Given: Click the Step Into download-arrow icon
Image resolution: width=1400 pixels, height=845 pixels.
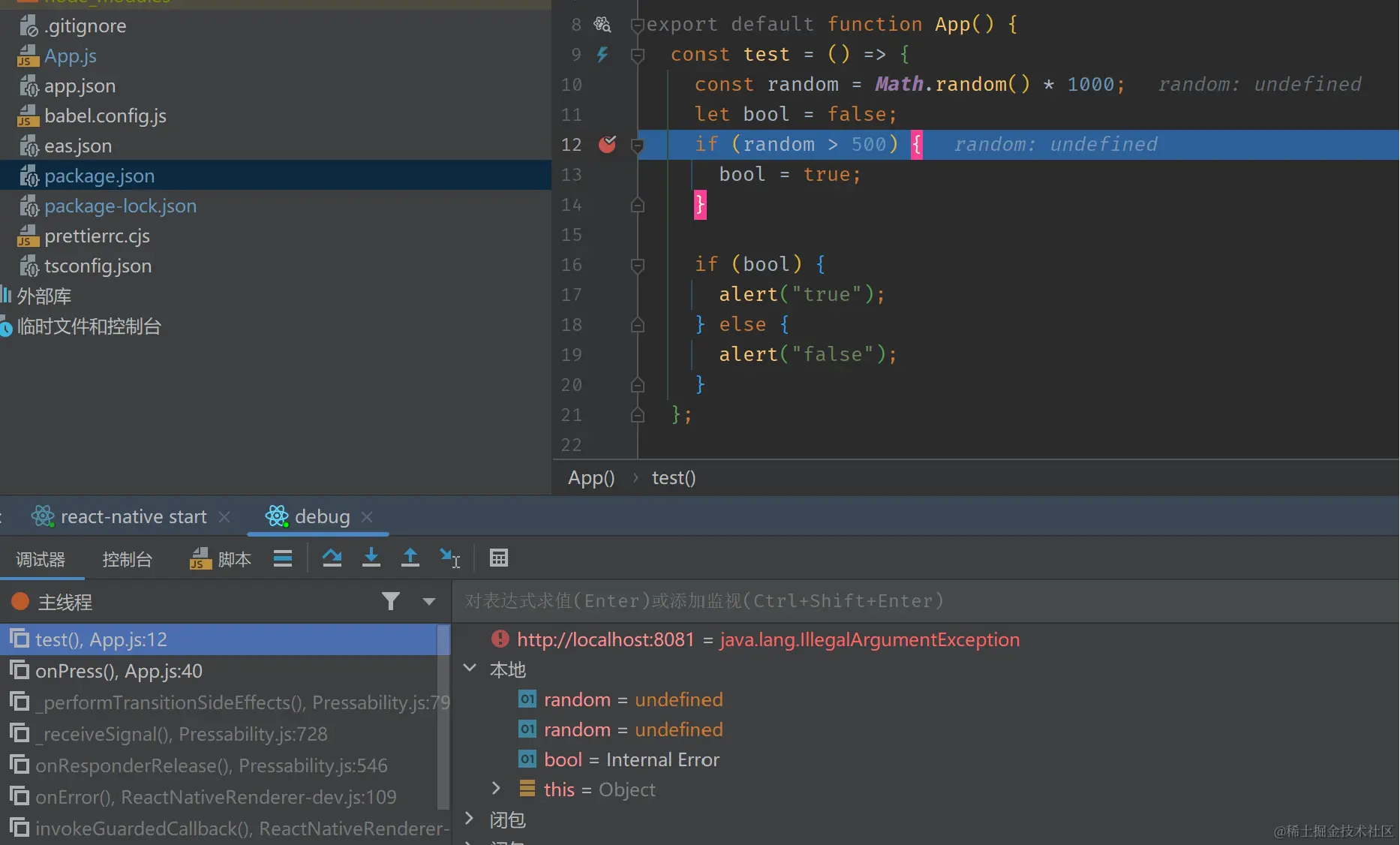Looking at the screenshot, I should pyautogui.click(x=371, y=558).
